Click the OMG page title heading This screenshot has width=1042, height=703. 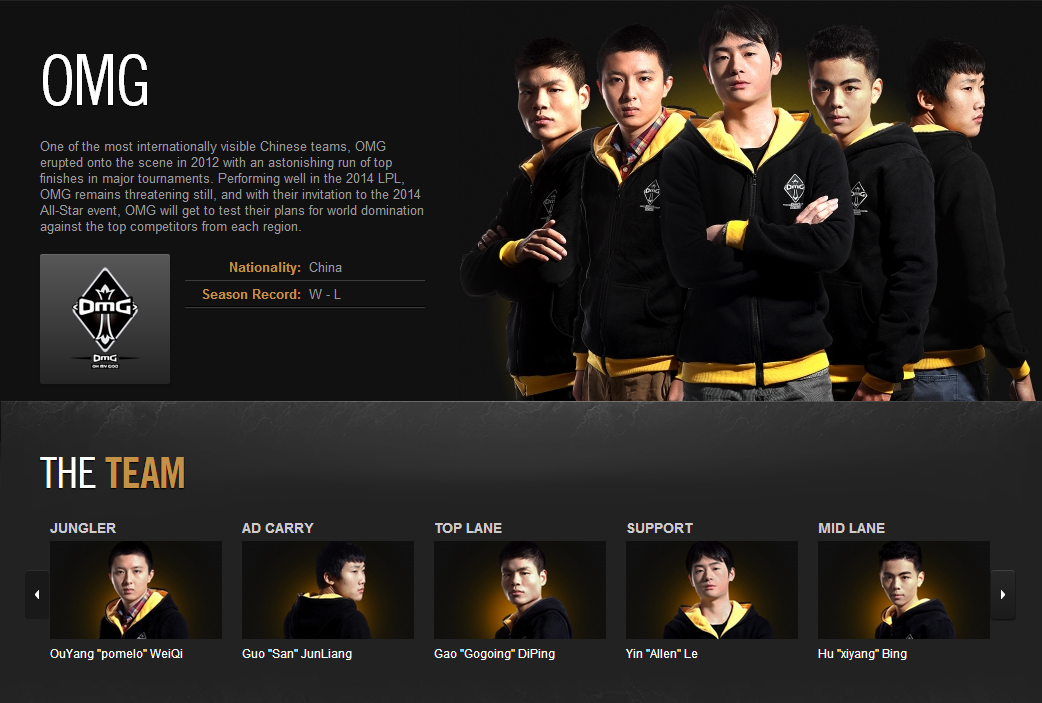tap(95, 80)
